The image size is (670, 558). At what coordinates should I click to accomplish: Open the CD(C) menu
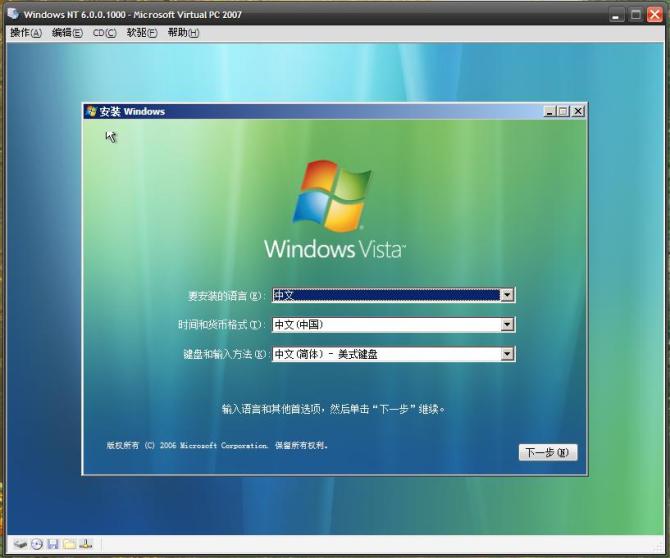coord(105,33)
